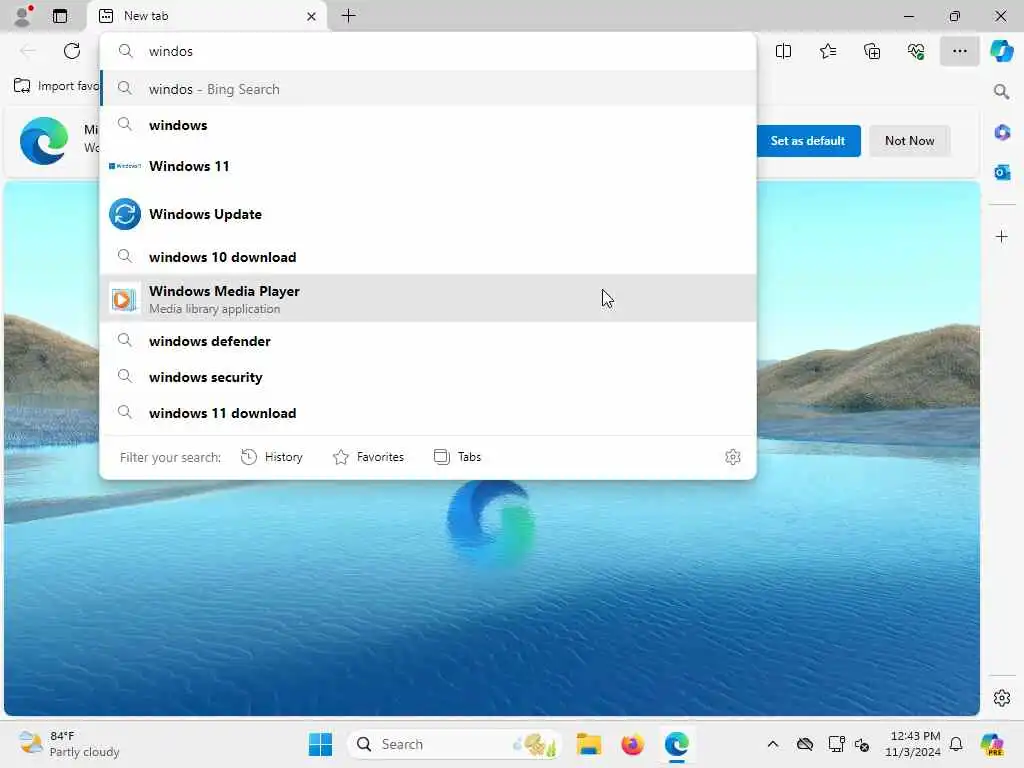Click the Windows Media Player app icon

click(x=124, y=299)
